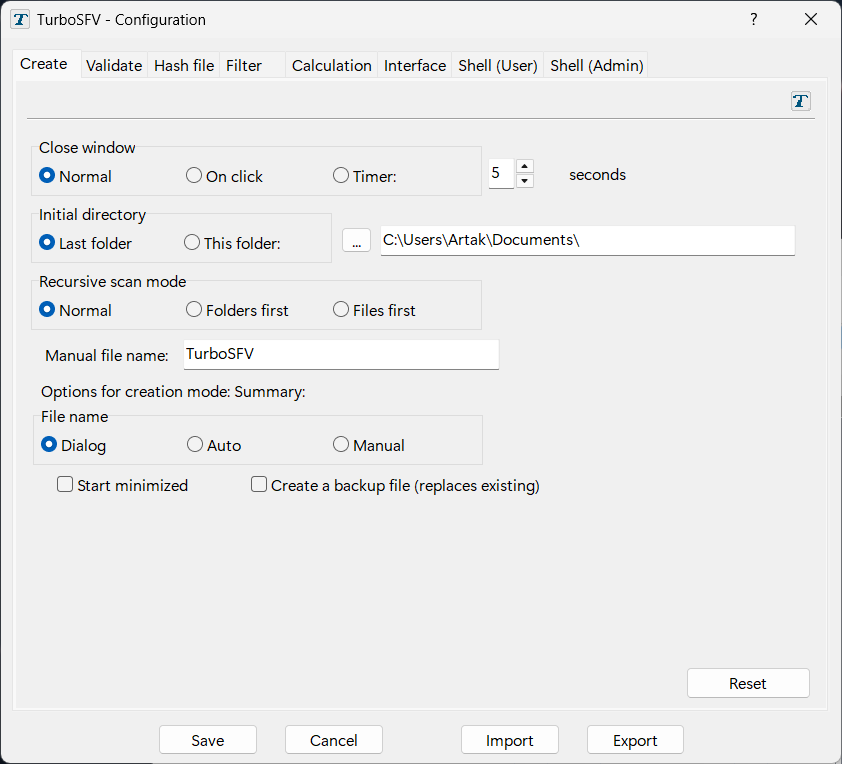
Task: Tick Create a backup file checkbox
Action: (x=260, y=485)
